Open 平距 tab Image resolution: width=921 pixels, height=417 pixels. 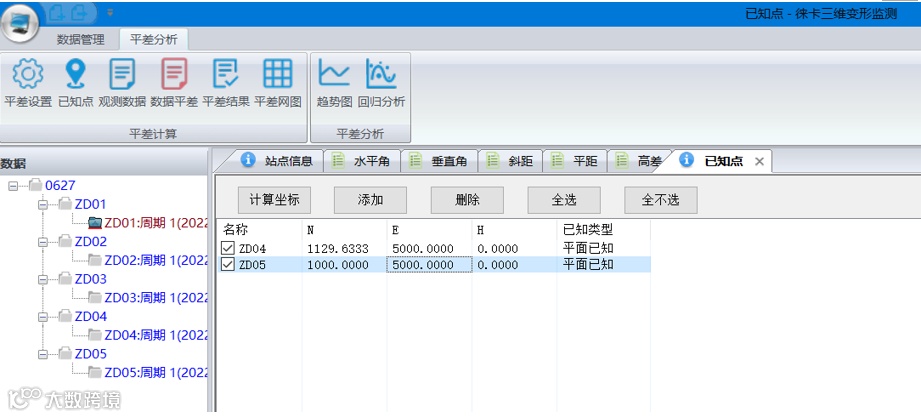pos(576,161)
